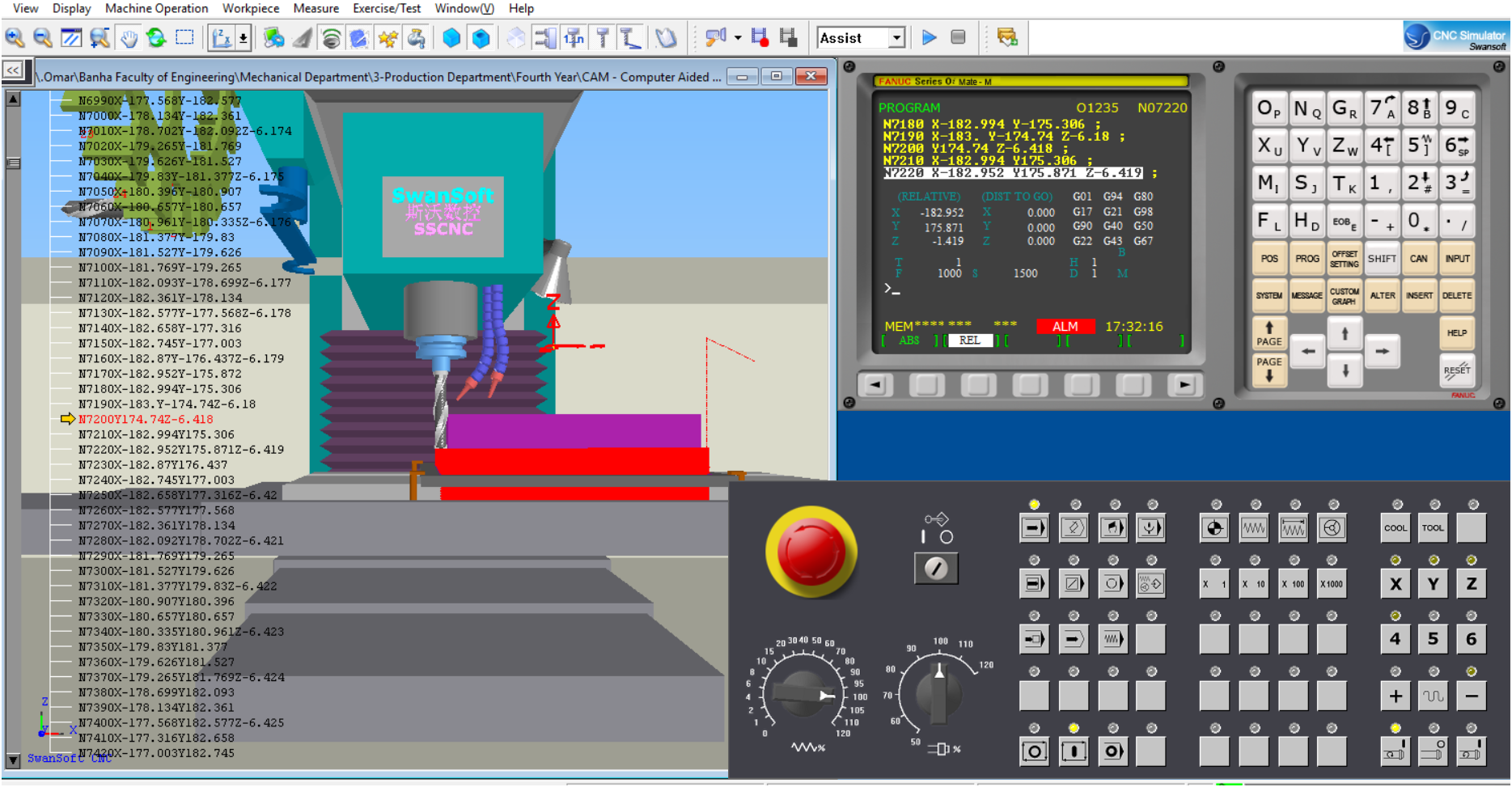Choose the dashed rectangle selection tool
Image resolution: width=1512 pixels, height=787 pixels.
pyautogui.click(x=185, y=38)
